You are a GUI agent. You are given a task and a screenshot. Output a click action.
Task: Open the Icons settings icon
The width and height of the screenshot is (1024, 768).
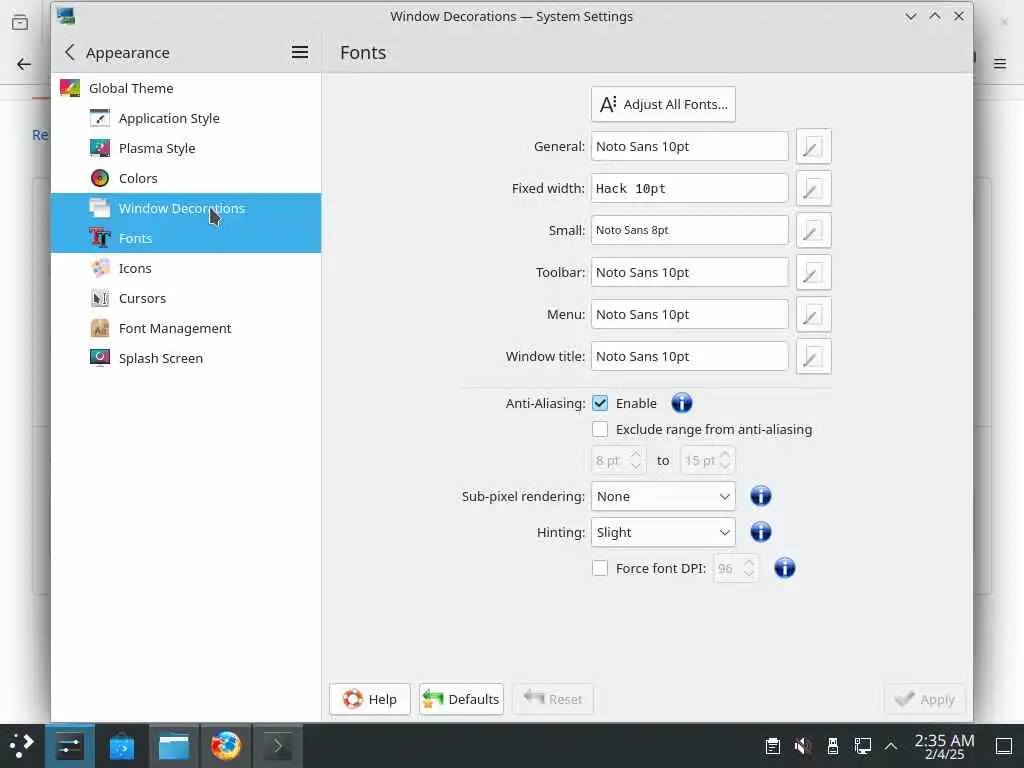(x=99, y=268)
